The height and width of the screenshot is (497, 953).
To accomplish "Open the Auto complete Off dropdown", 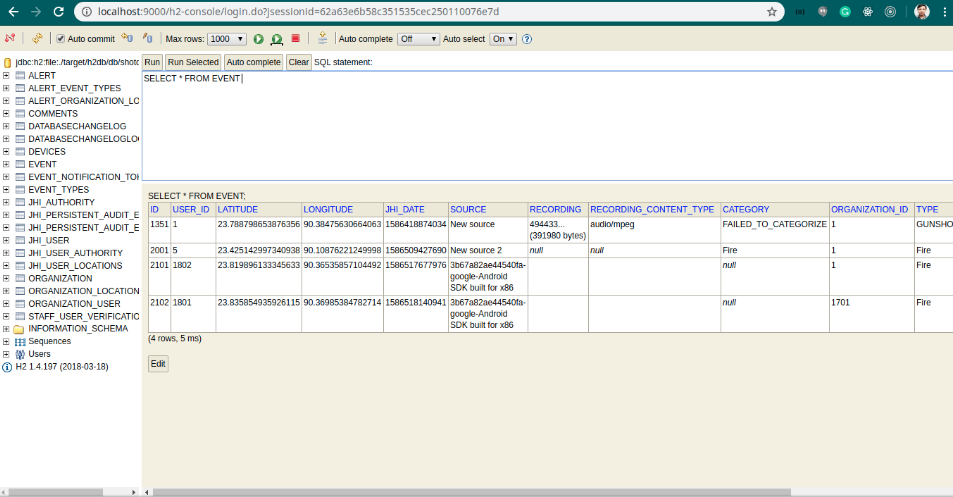I will click(418, 39).
